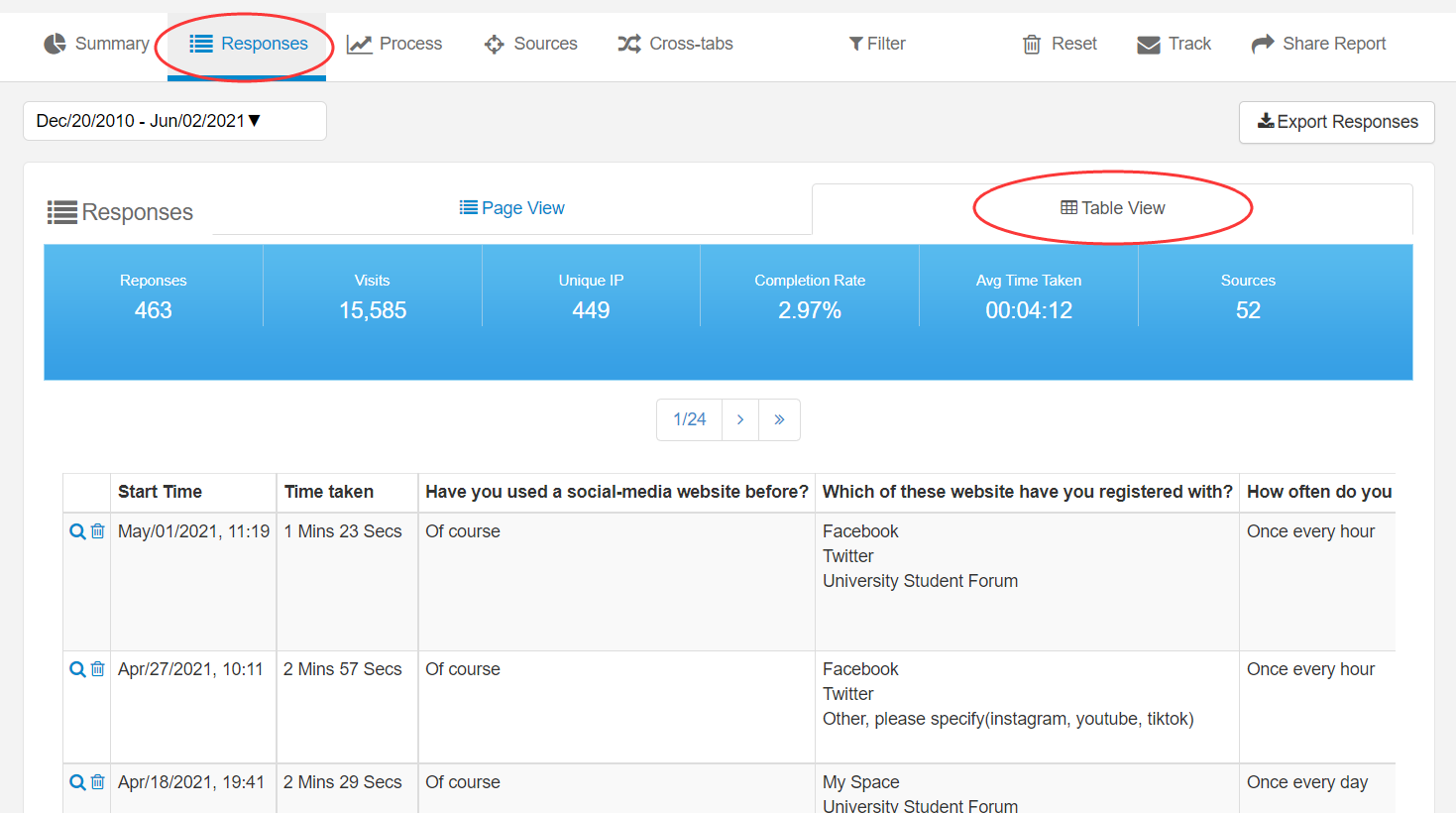
Task: Click magnifier icon for May/01/2021 response
Action: click(76, 531)
